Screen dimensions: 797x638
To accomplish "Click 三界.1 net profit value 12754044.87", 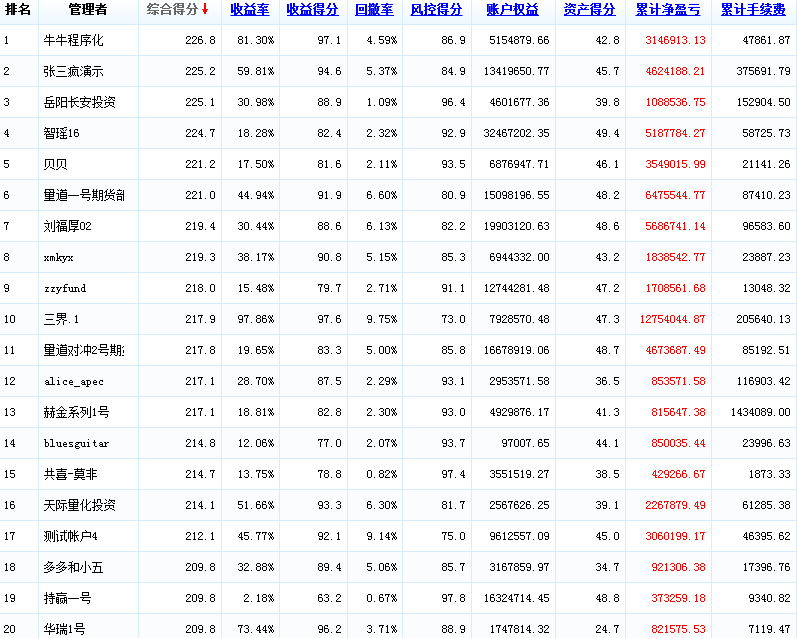I will point(672,320).
